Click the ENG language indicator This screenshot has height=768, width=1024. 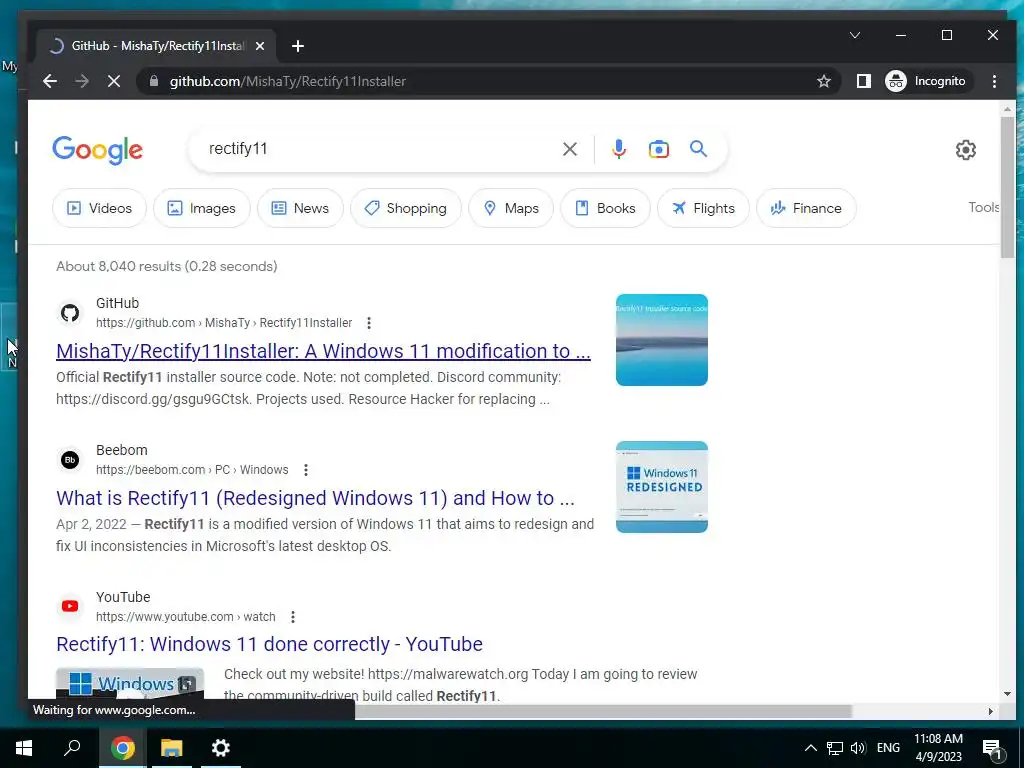click(888, 748)
